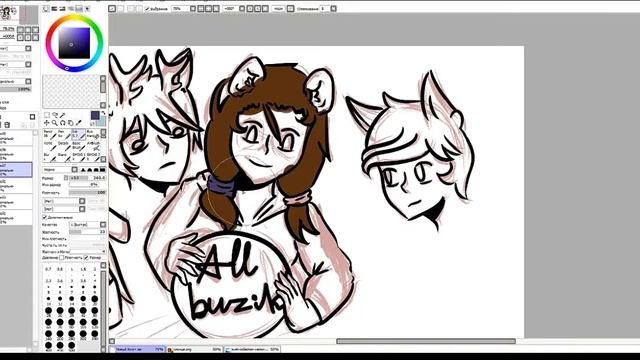Select the zoom magnifier tool

(x=54, y=123)
